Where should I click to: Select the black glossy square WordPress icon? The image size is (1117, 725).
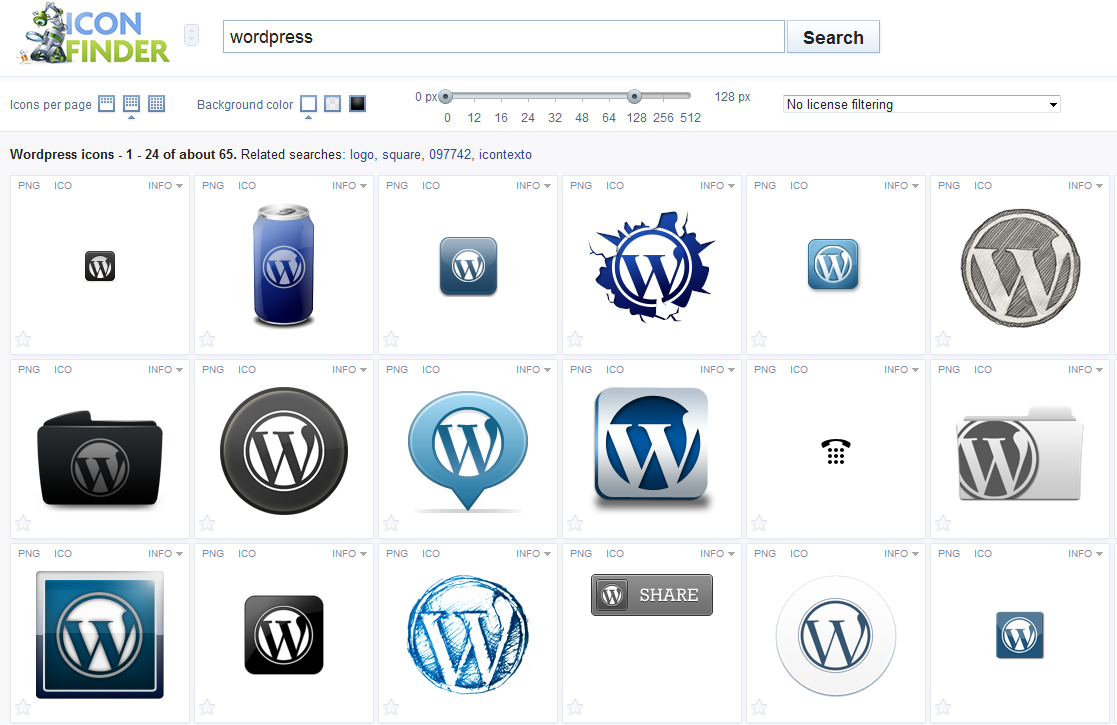coord(284,635)
